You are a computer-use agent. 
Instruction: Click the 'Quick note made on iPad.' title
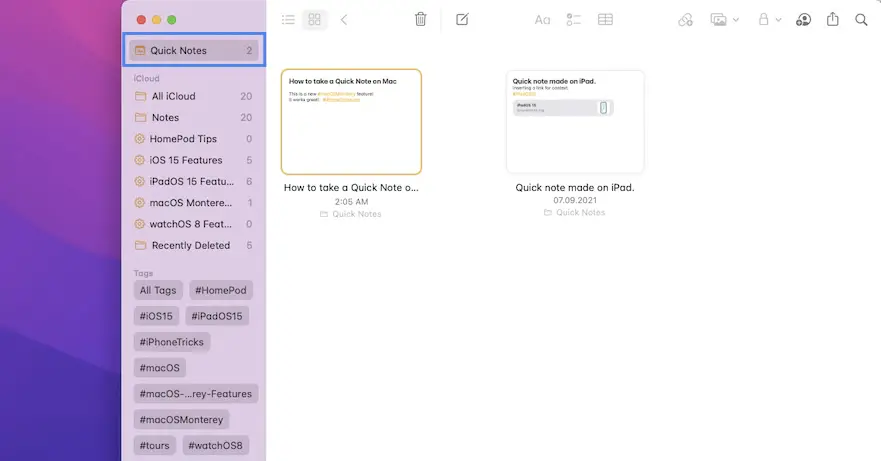pyautogui.click(x=575, y=188)
